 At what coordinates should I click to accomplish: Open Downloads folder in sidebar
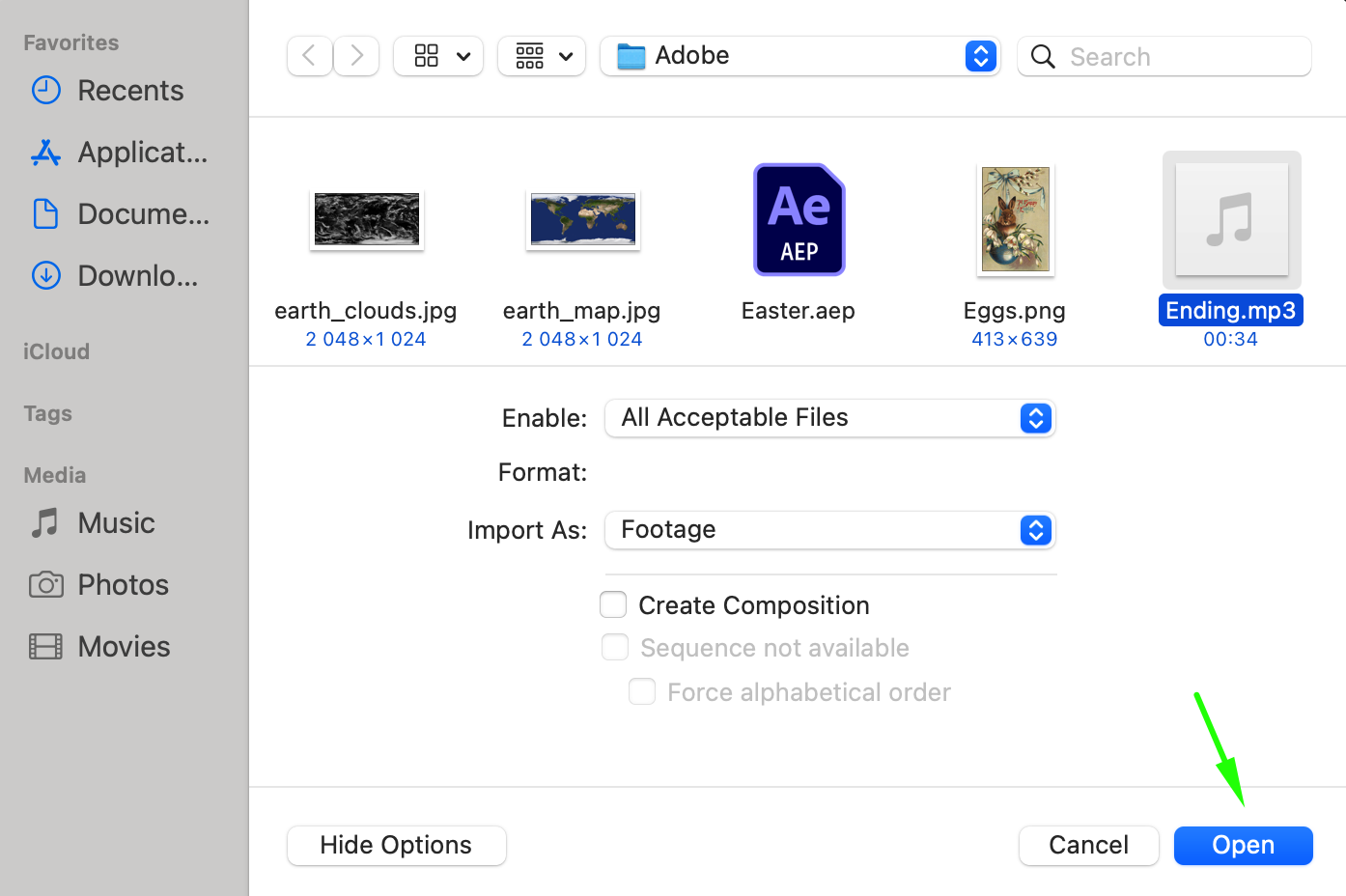pos(137,276)
